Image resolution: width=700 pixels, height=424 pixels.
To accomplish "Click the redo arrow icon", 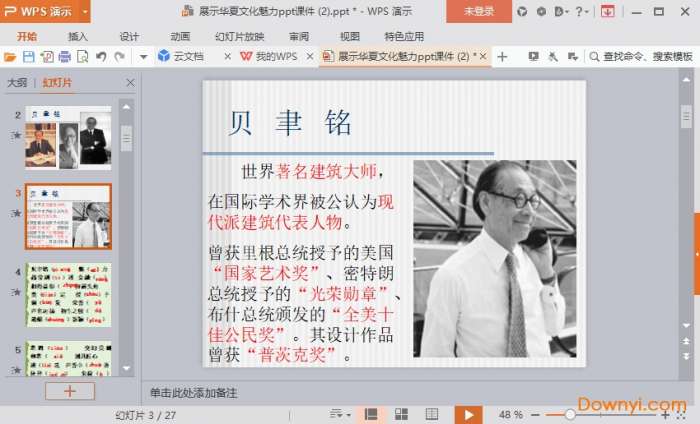I will [120, 57].
